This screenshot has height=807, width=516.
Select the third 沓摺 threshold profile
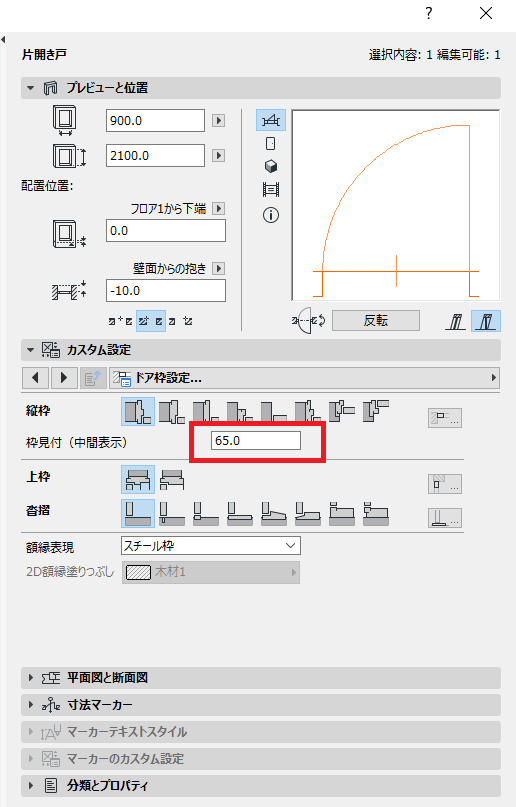[x=205, y=513]
